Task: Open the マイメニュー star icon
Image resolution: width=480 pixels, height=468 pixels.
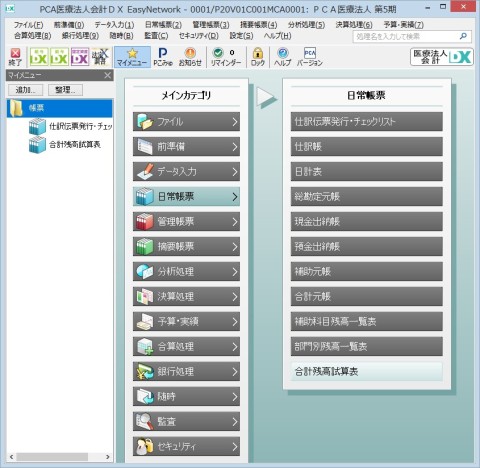Action: point(132,57)
